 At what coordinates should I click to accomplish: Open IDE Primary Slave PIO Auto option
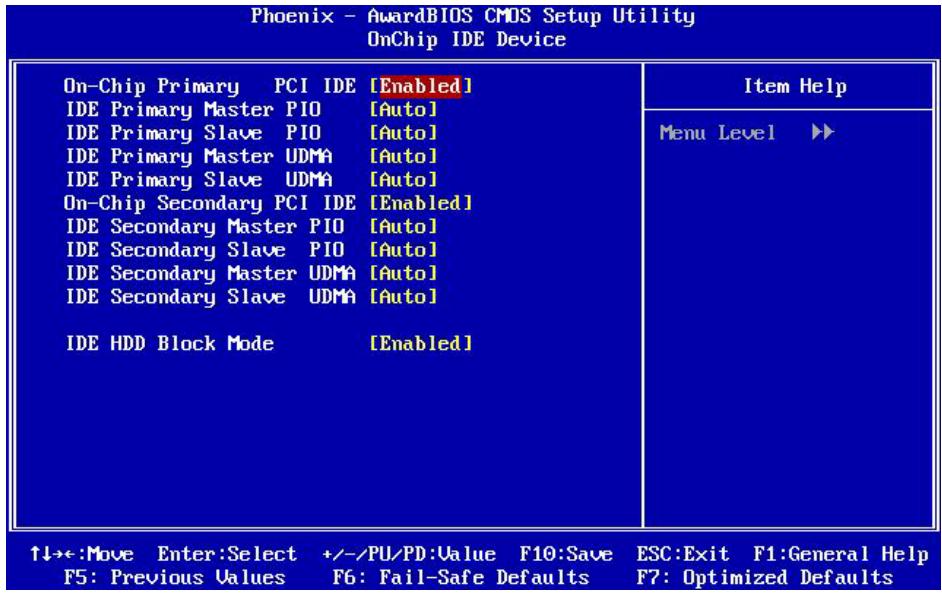click(x=403, y=133)
